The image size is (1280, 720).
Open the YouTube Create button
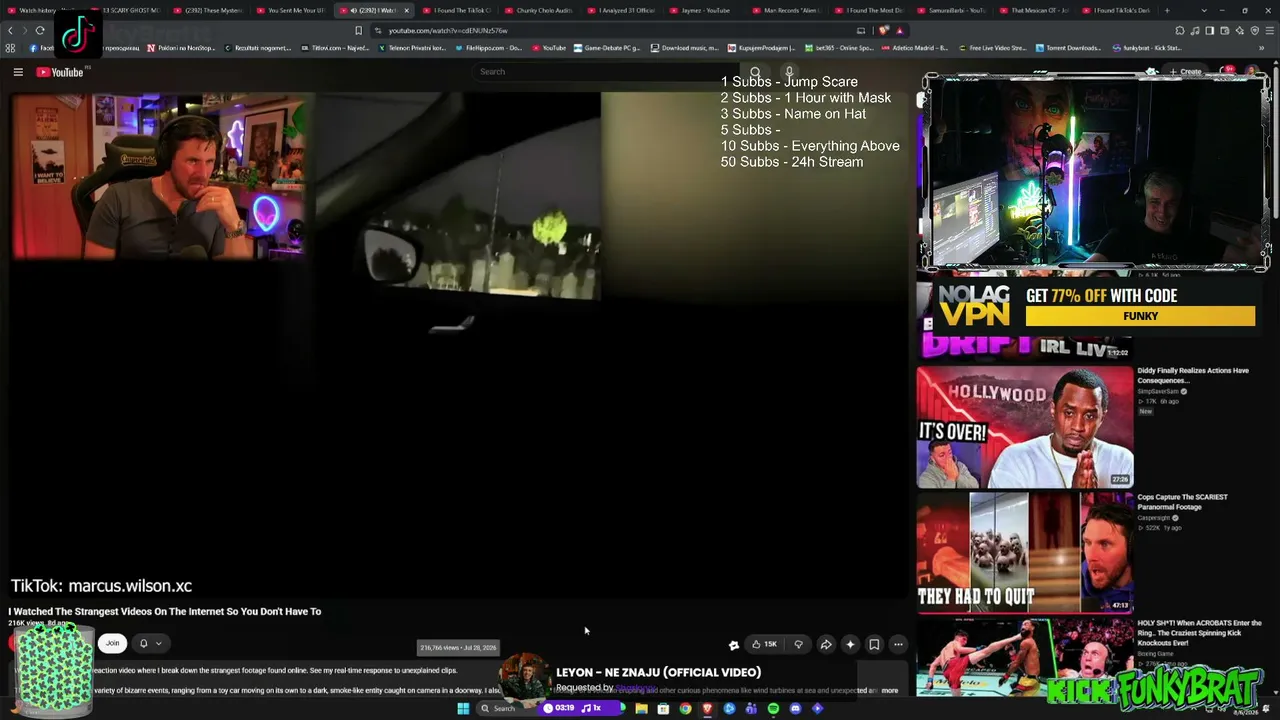click(1185, 72)
